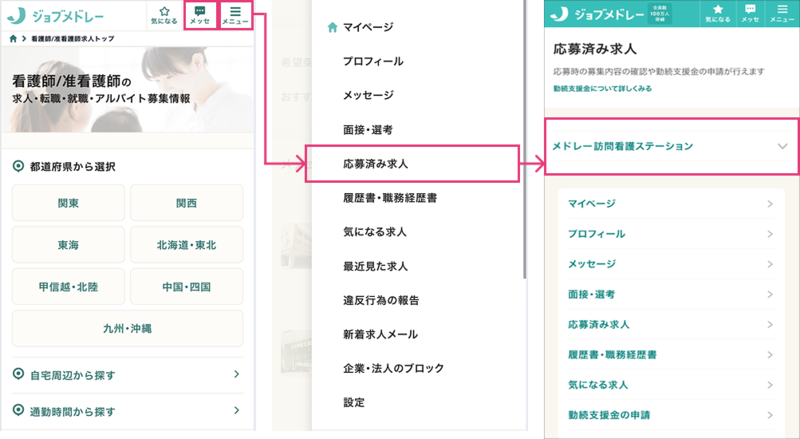This screenshot has height=439, width=800.
Task: Select 北海道・東北 region button
Action: click(187, 245)
